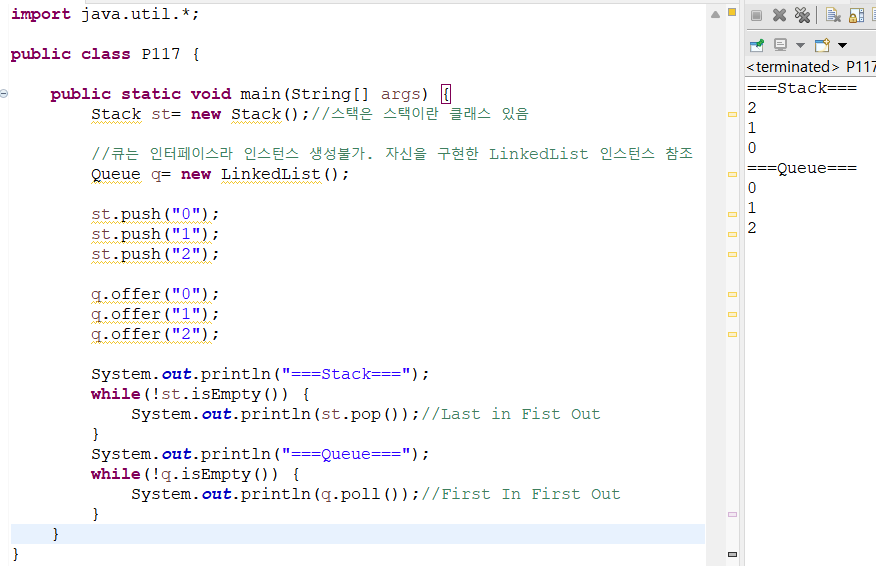Click ===Queue=== line in console output

802,168
